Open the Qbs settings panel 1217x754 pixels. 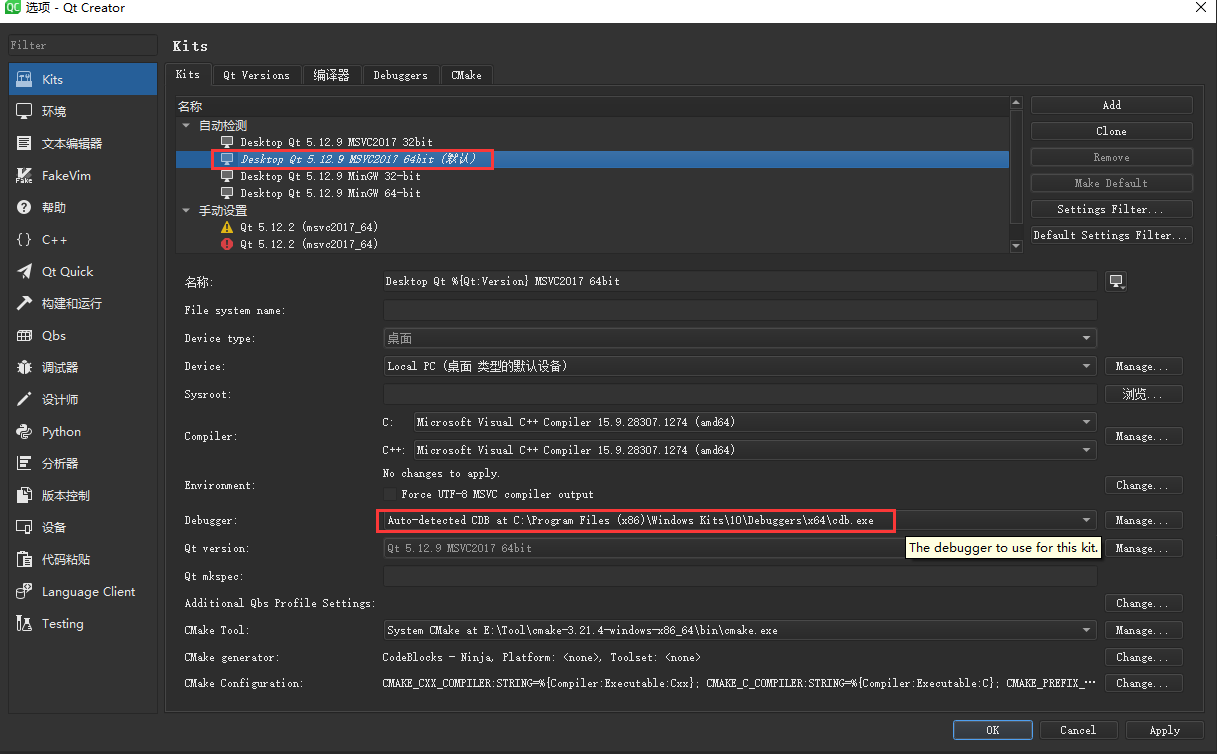click(55, 335)
